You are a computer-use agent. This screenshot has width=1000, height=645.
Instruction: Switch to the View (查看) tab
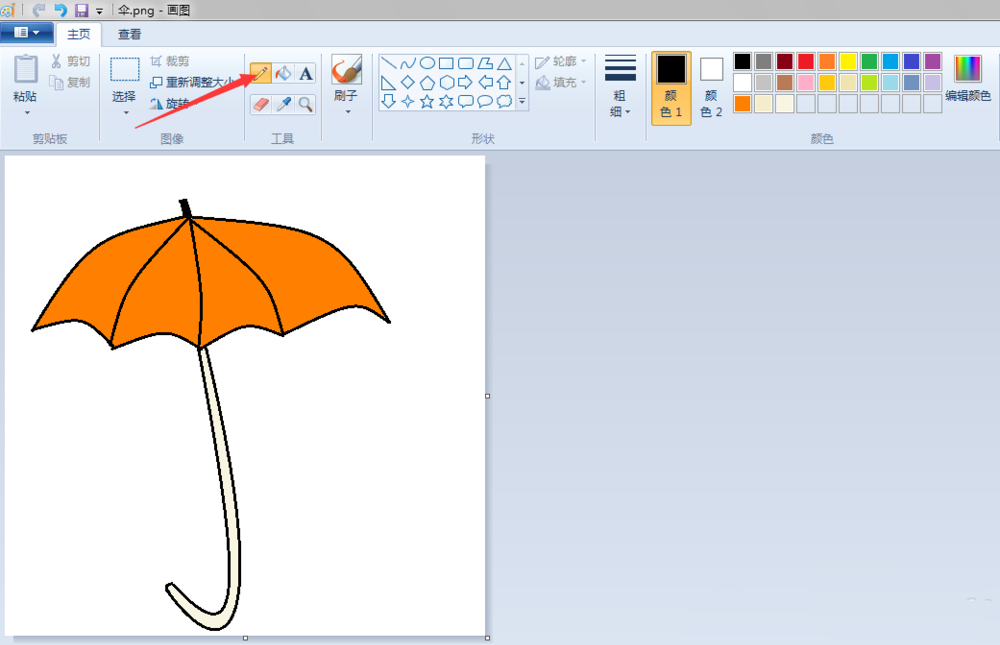pos(129,34)
